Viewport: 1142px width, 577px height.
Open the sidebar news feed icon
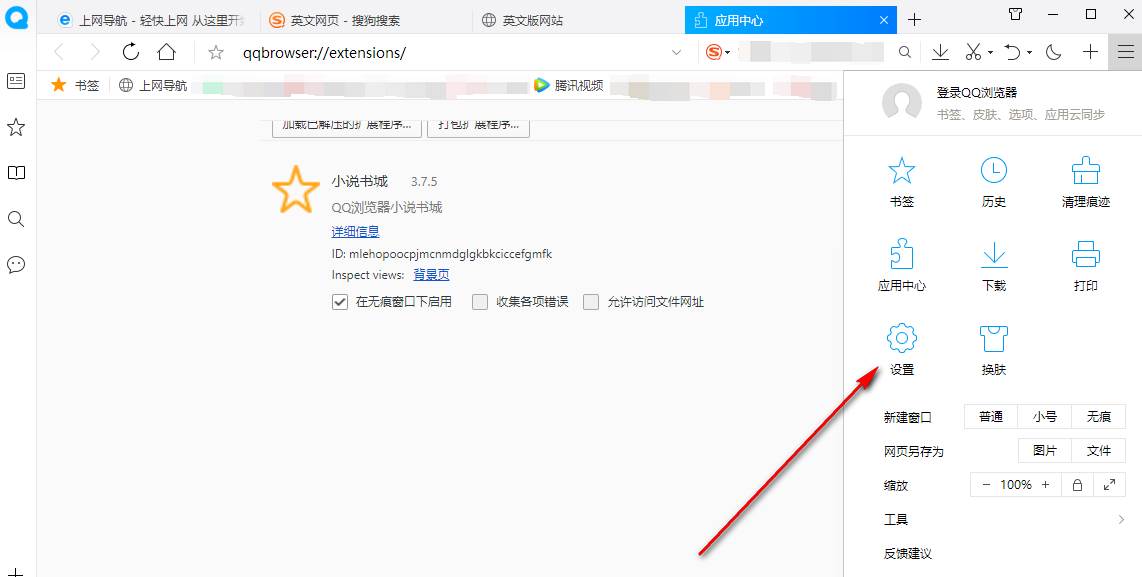pos(16,81)
